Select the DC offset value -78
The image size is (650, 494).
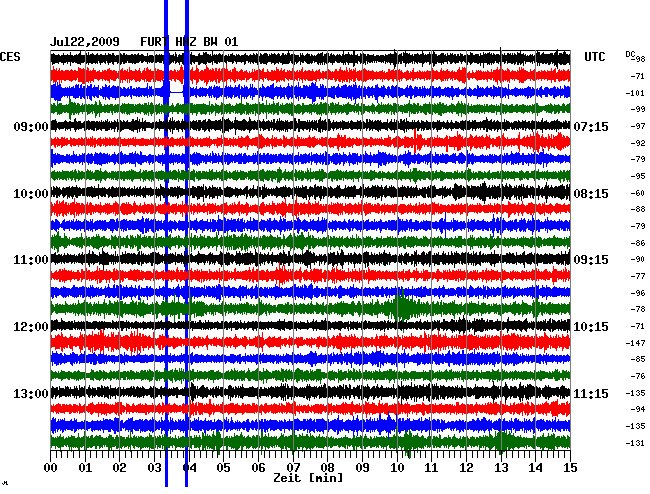pos(638,309)
